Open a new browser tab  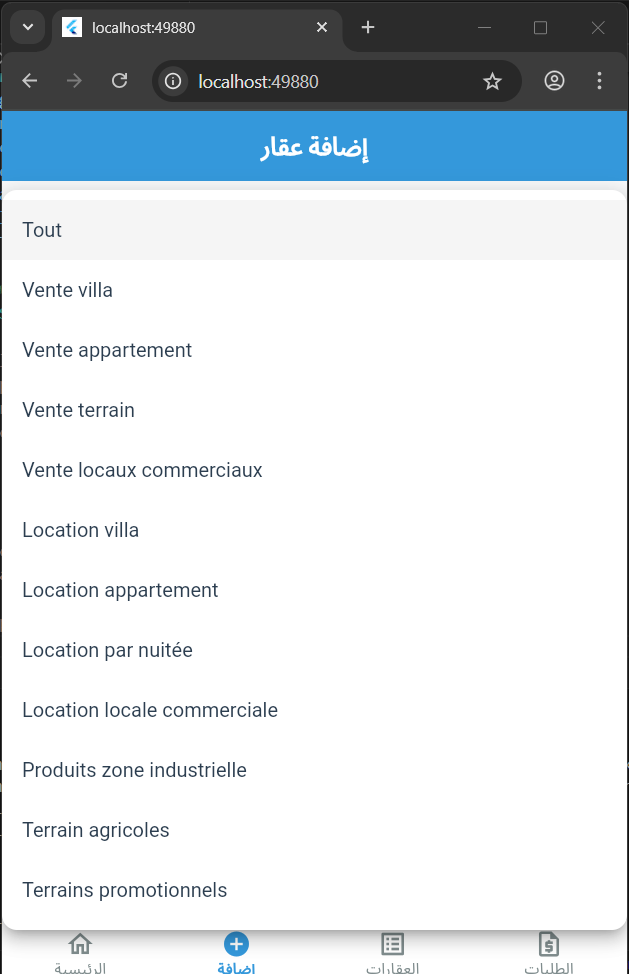[368, 27]
